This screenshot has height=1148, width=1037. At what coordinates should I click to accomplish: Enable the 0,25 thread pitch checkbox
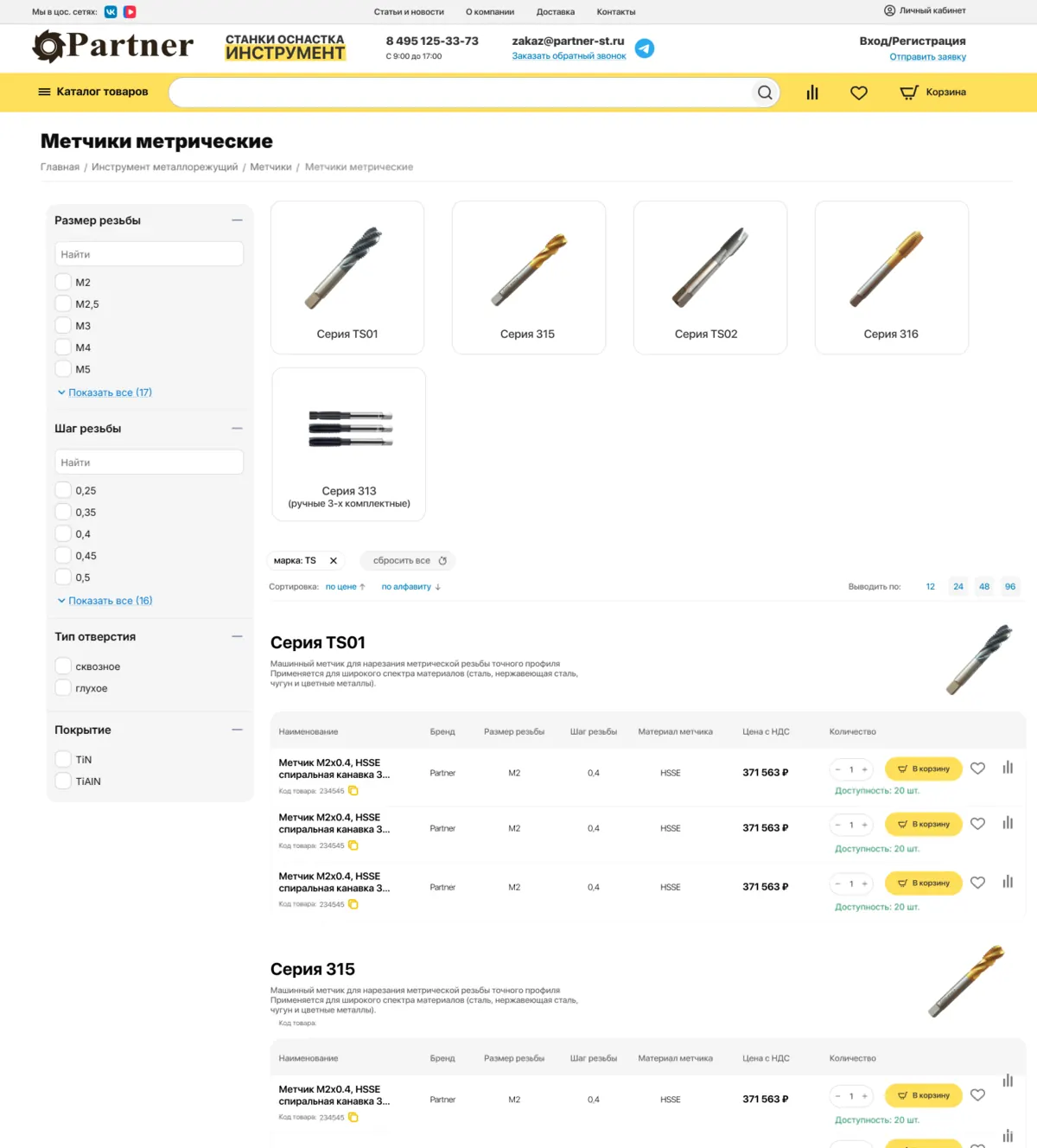click(x=63, y=490)
